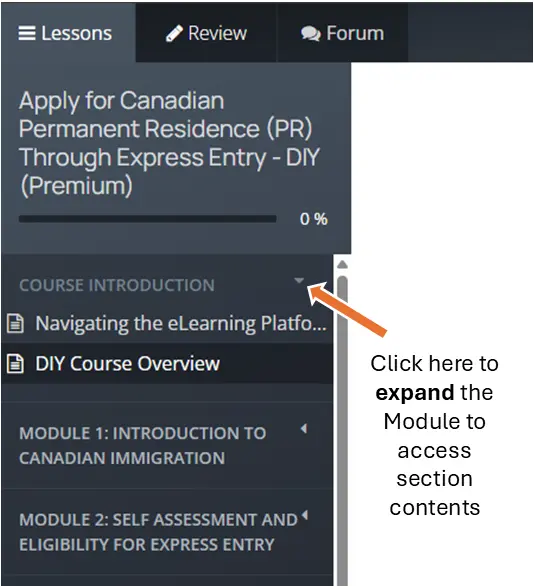
Task: Expand Module 2 with its side arrow
Action: 305,515
